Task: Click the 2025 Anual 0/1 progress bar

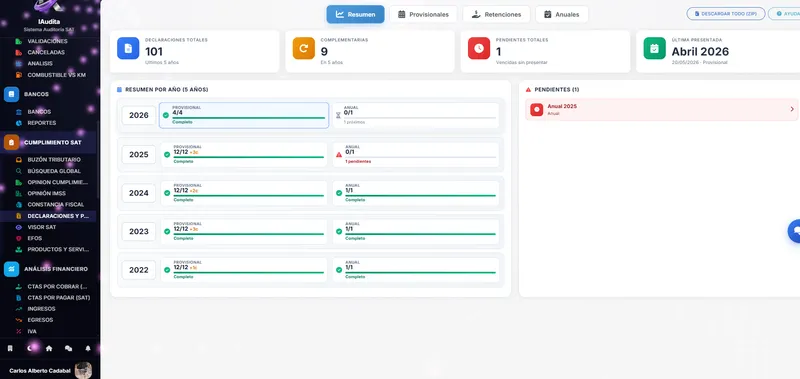Action: point(420,157)
